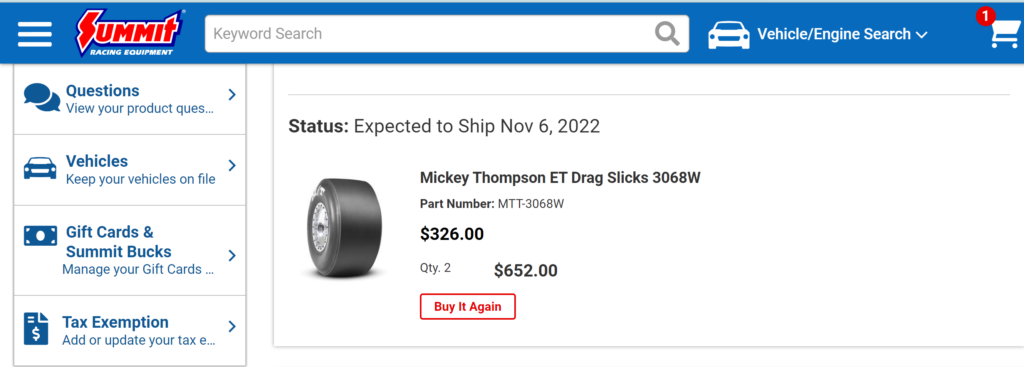1024x367 pixels.
Task: Click the Buy It Again button
Action: coord(468,306)
